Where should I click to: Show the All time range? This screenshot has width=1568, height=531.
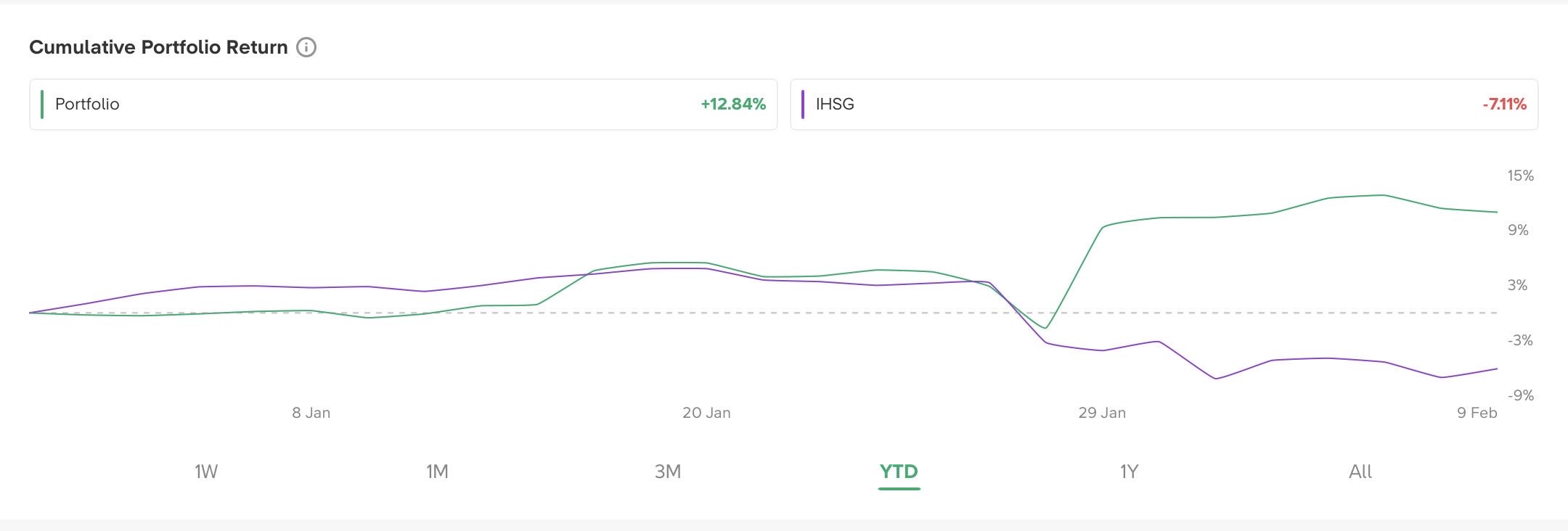(1360, 472)
